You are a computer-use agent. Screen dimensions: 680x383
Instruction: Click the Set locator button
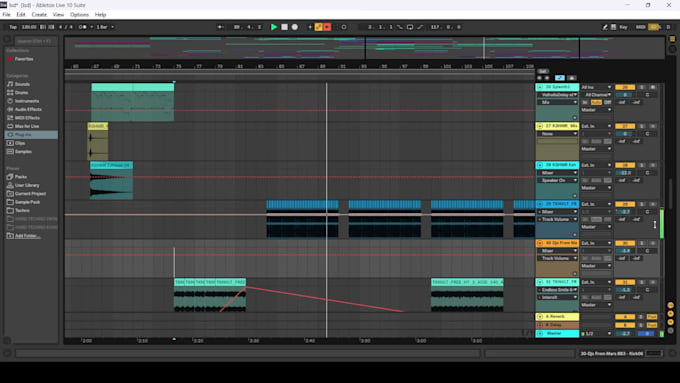click(543, 71)
